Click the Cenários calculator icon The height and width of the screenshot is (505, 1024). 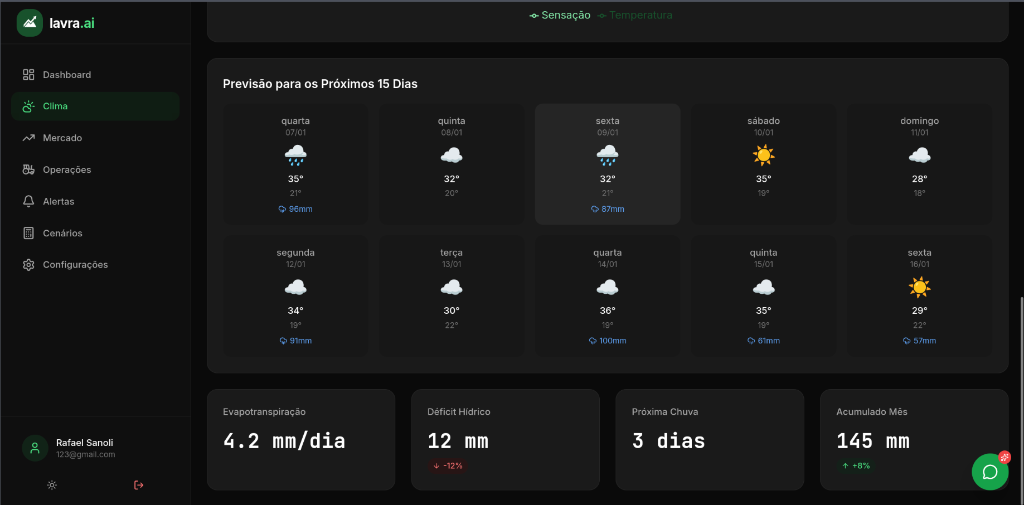pyautogui.click(x=29, y=233)
